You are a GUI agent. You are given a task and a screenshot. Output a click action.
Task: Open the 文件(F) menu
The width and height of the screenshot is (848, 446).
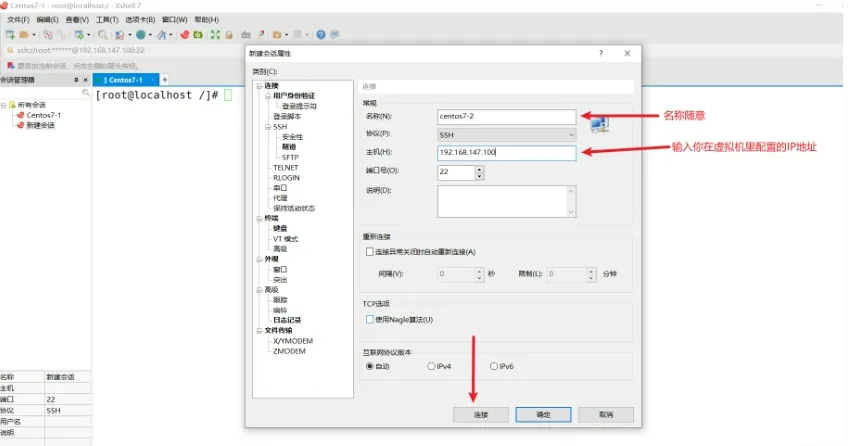click(x=18, y=19)
